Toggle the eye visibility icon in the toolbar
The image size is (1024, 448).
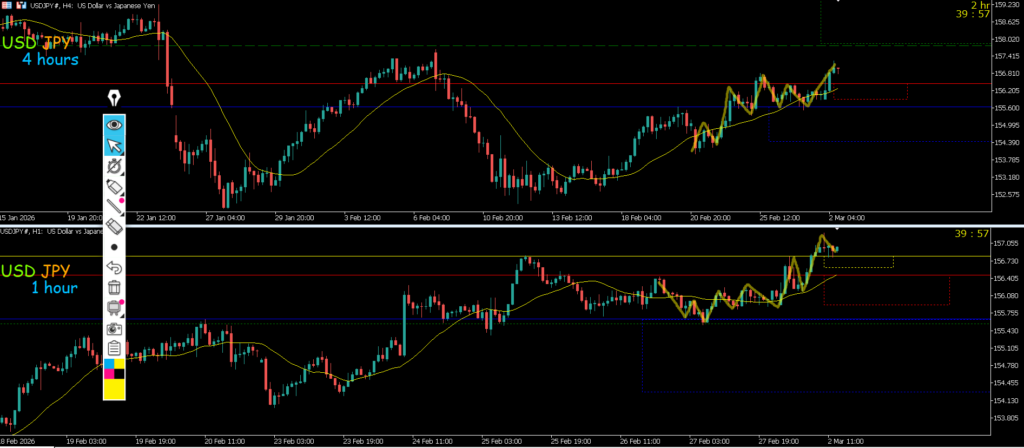click(x=114, y=125)
